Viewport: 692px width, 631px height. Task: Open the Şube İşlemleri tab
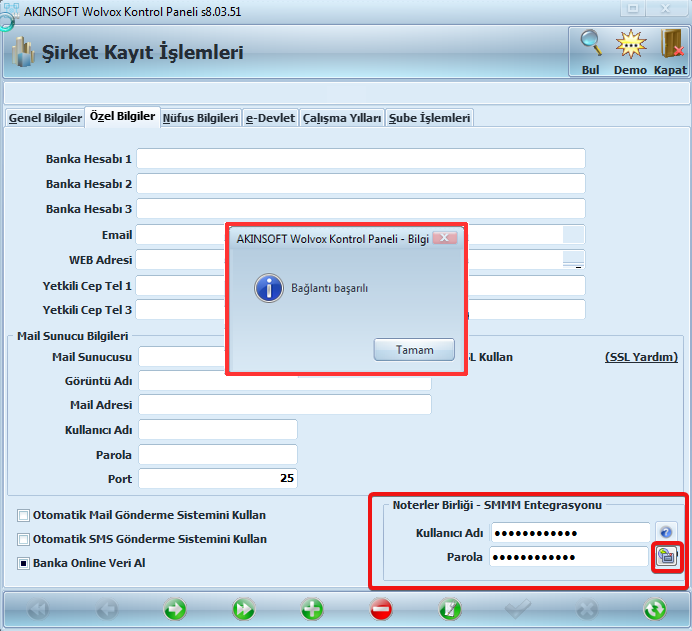coord(429,118)
